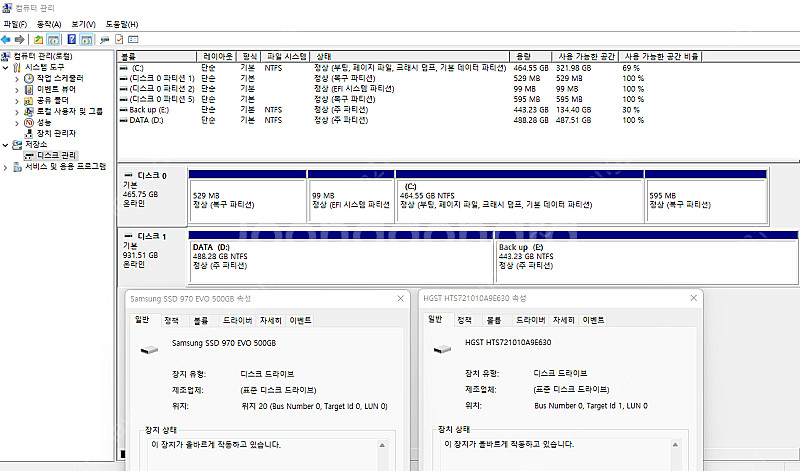Viewport: 800px width, 471px height.
Task: Click the Samsung SSD 970 EVO drive icon
Action: pyautogui.click(x=149, y=350)
